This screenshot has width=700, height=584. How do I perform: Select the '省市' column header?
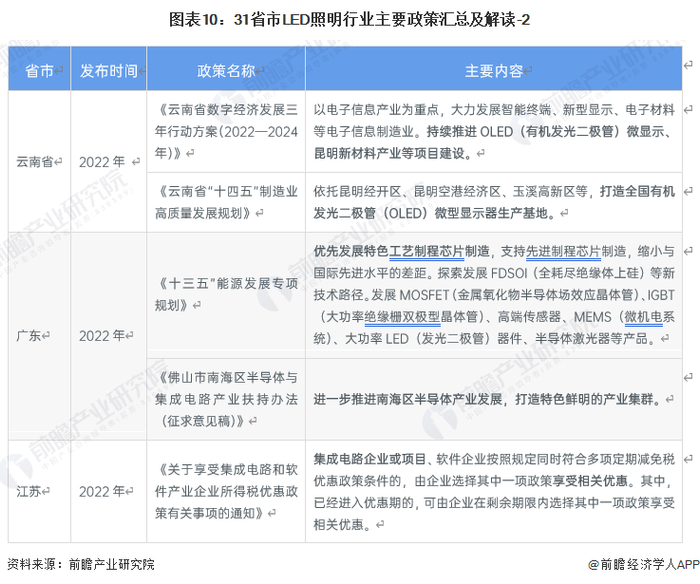pos(39,70)
